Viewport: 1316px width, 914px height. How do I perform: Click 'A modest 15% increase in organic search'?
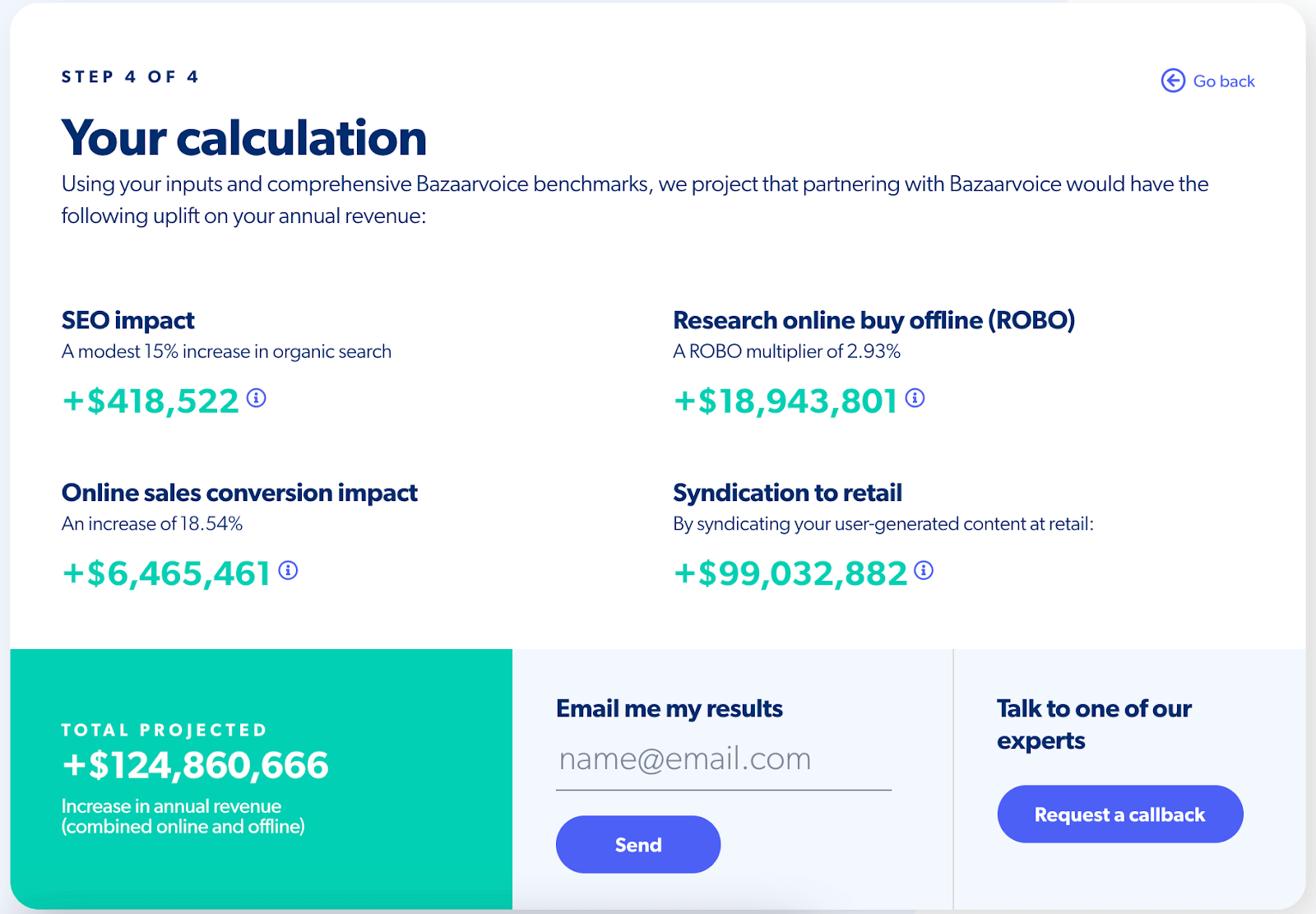226,352
